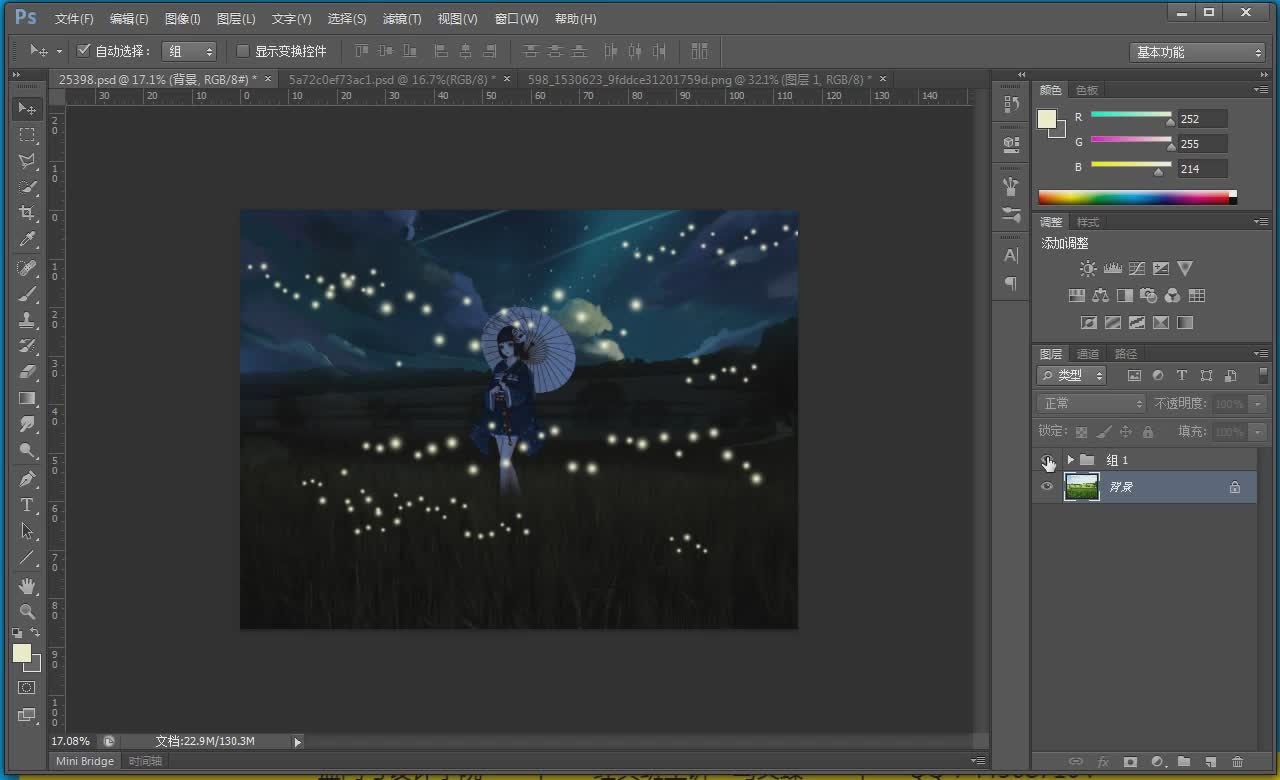The image size is (1280, 780).
Task: Select the Polygonal Lasso tool
Action: [27, 161]
